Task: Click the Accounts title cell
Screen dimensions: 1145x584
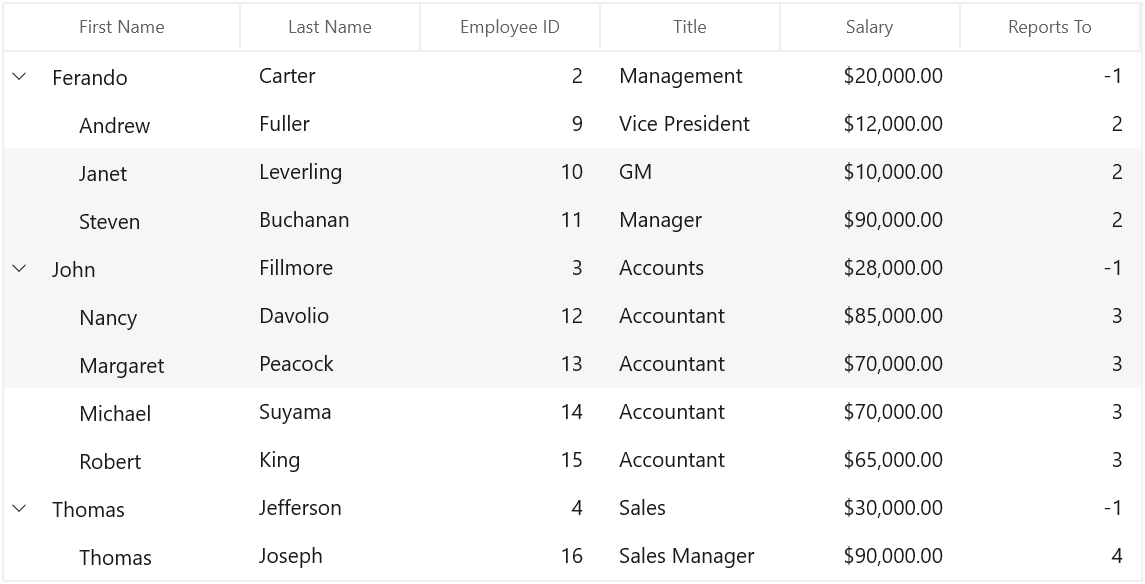Action: pos(690,268)
